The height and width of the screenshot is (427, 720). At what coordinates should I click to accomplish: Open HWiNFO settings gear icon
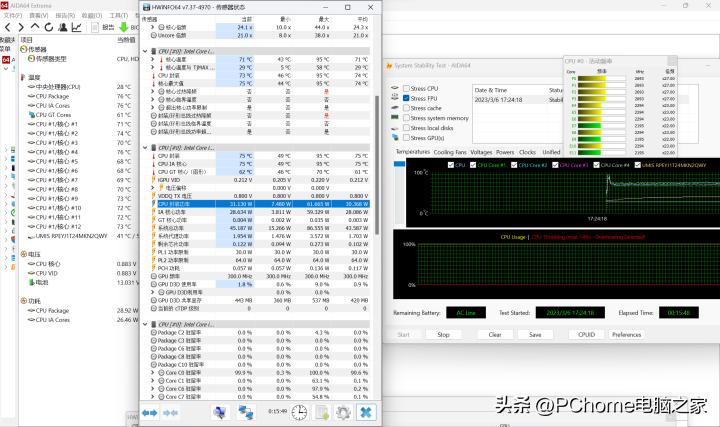click(343, 412)
